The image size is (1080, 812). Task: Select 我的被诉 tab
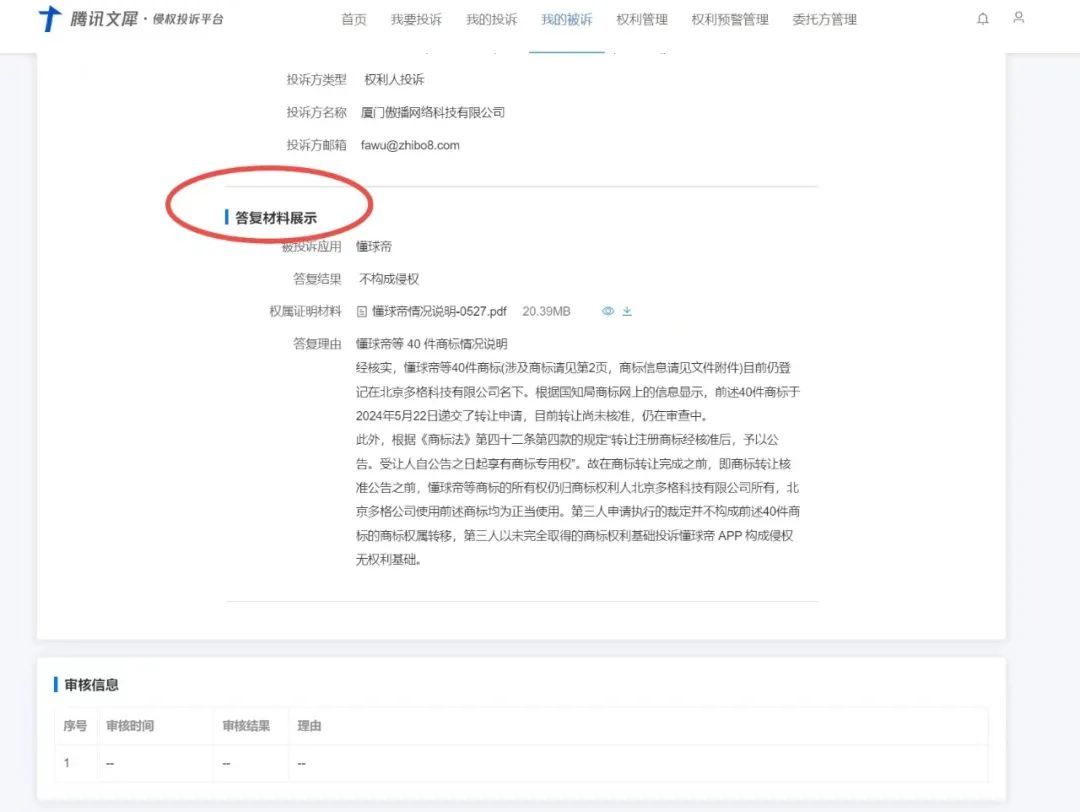click(566, 19)
